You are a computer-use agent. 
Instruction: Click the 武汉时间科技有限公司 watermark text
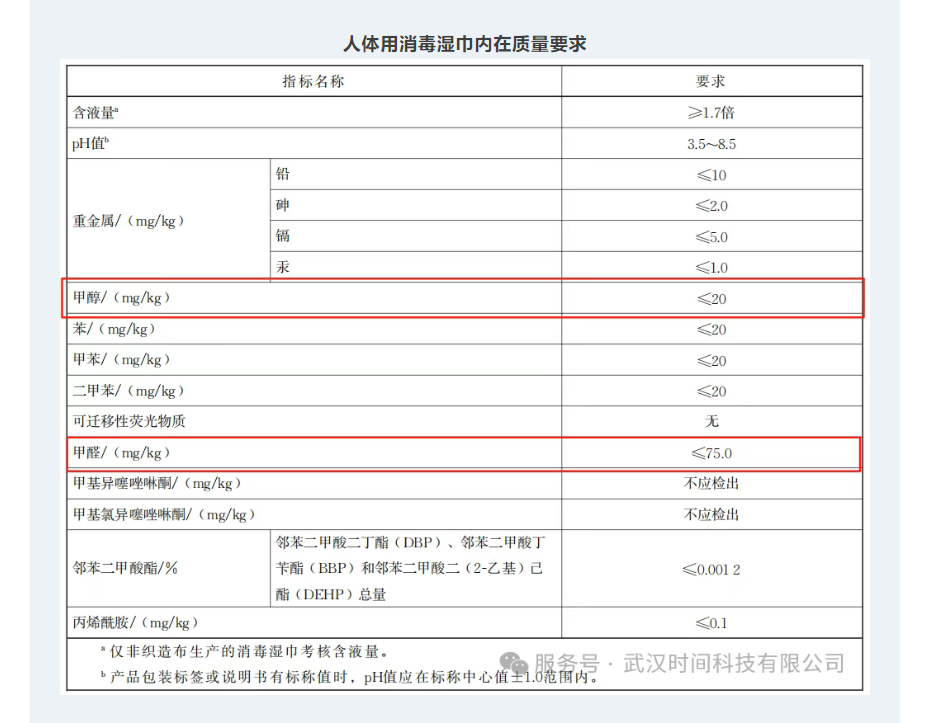coord(734,664)
